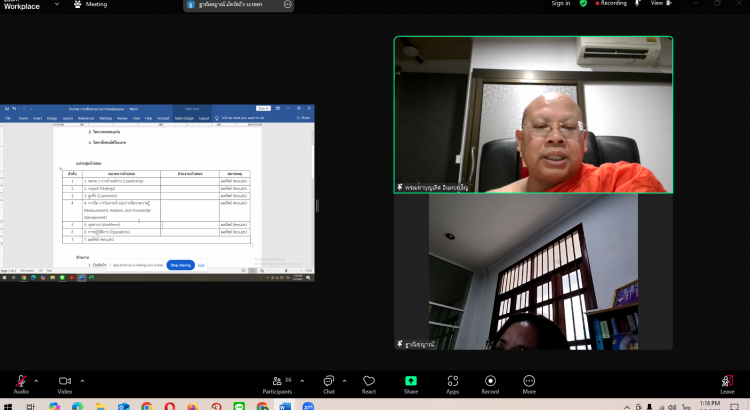Screen dimensions: 750x410
Task: Click the red Recording indicator
Action: click(611, 3)
